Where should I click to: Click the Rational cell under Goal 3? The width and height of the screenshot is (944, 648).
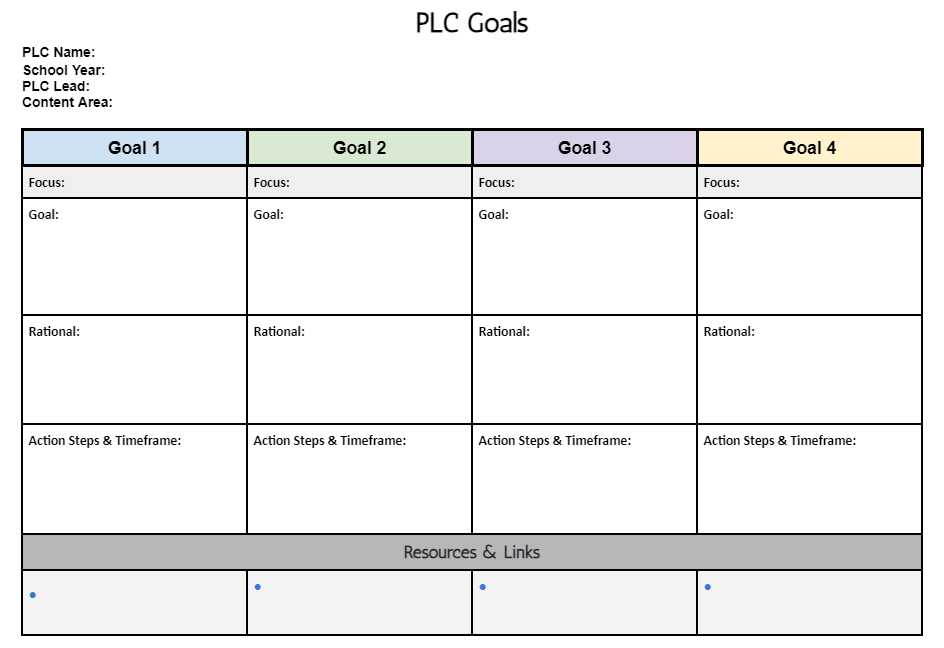tap(585, 370)
